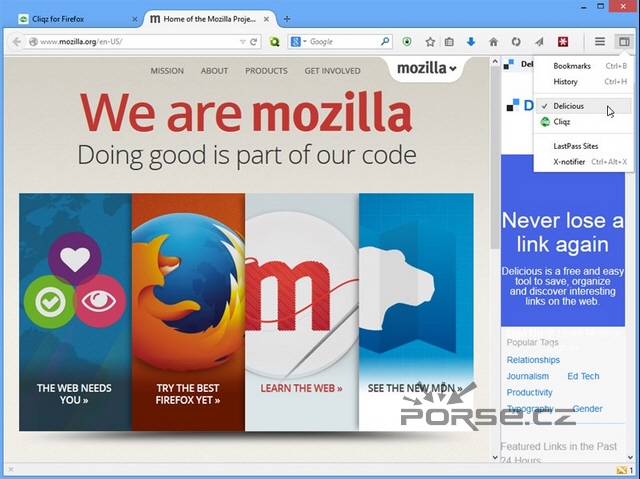Click the green shield icon in toolbar
This screenshot has width=640, height=479.
click(x=408, y=42)
